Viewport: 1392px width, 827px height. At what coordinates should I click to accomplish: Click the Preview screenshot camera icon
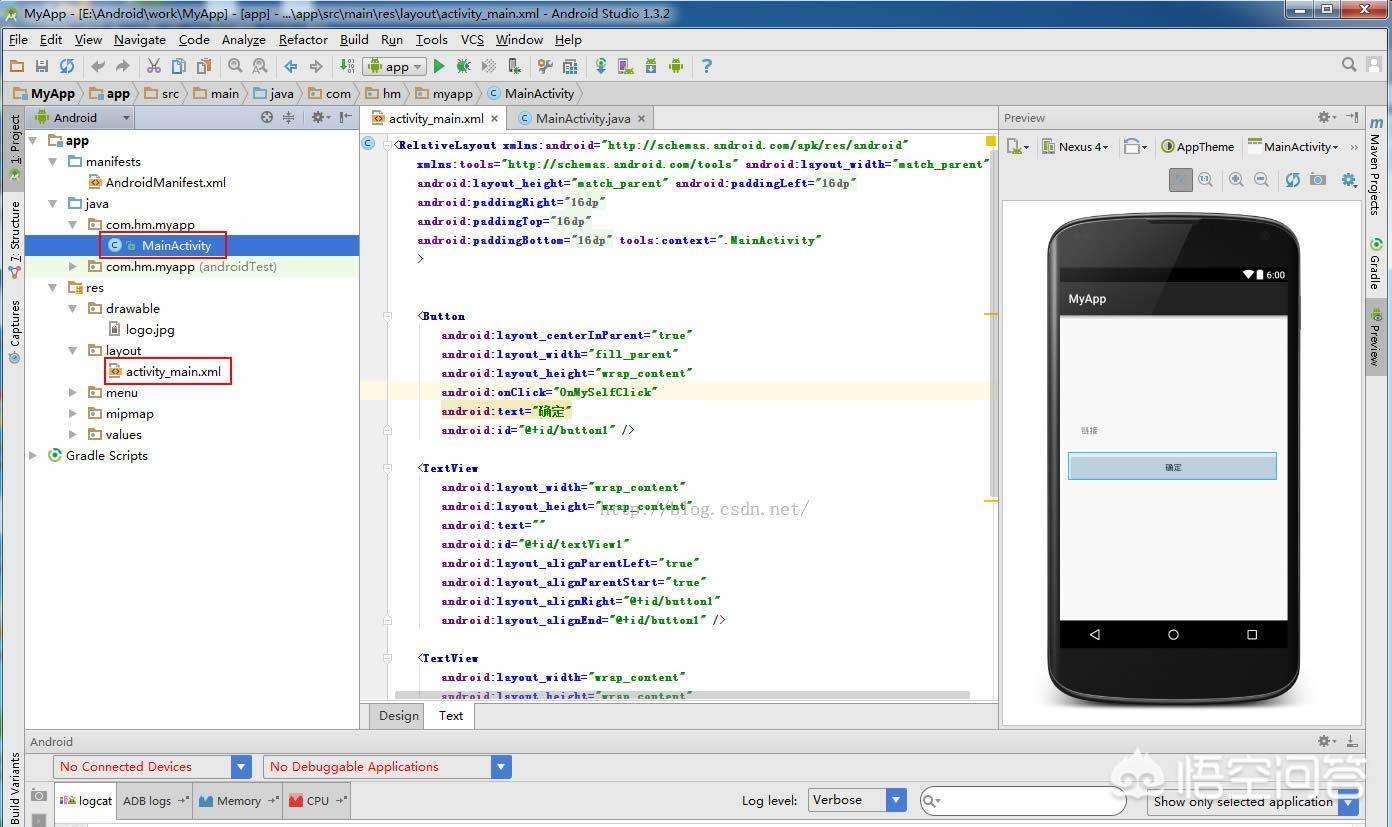click(x=1318, y=179)
